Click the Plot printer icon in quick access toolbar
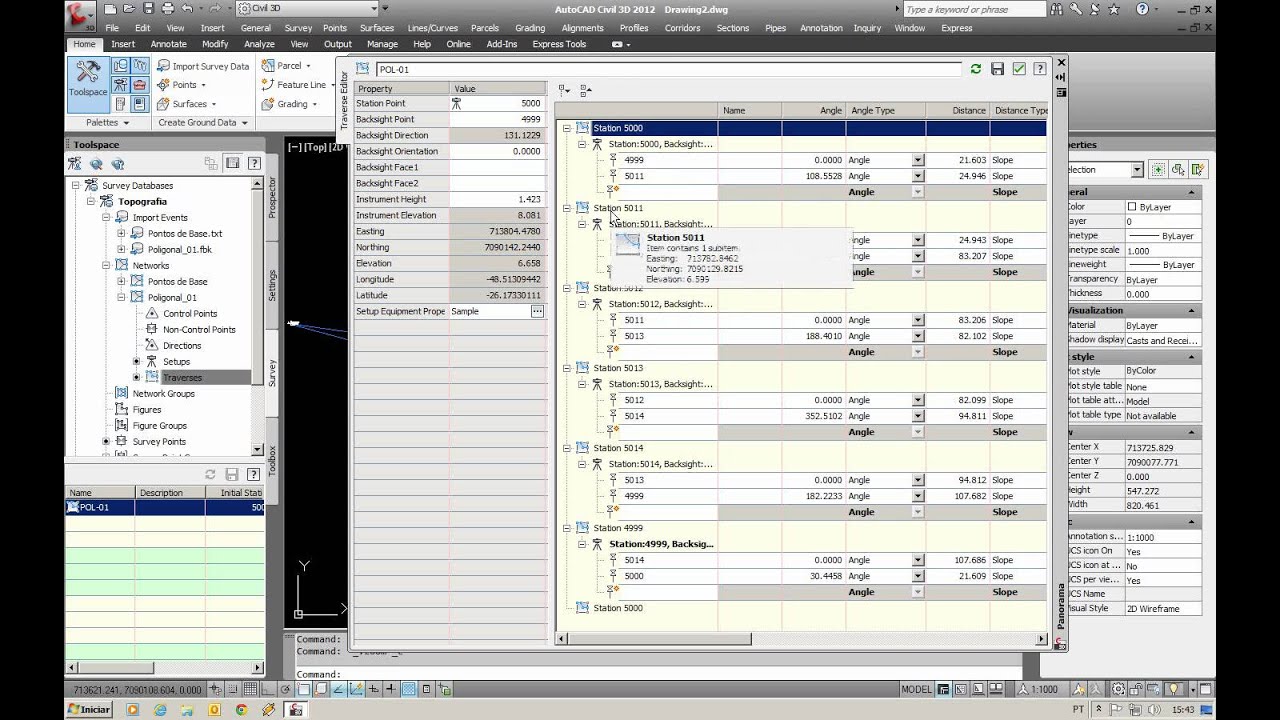Screen dimensions: 1280x720 pos(168,8)
